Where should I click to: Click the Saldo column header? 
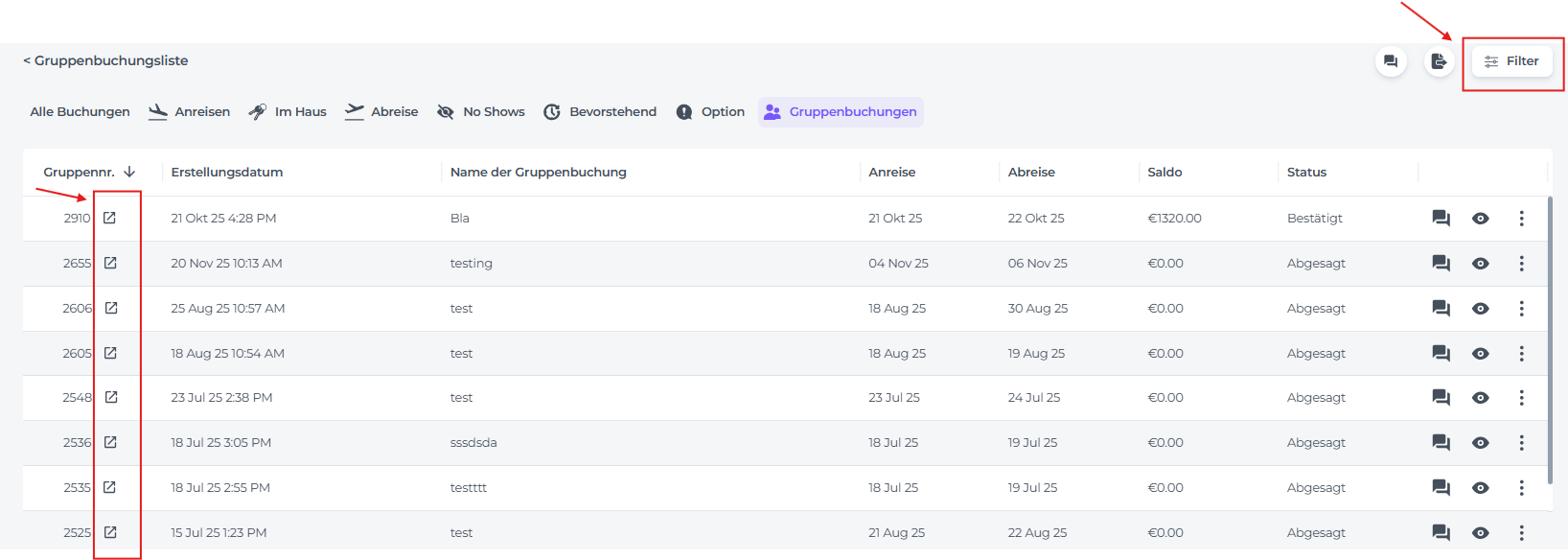point(1164,173)
